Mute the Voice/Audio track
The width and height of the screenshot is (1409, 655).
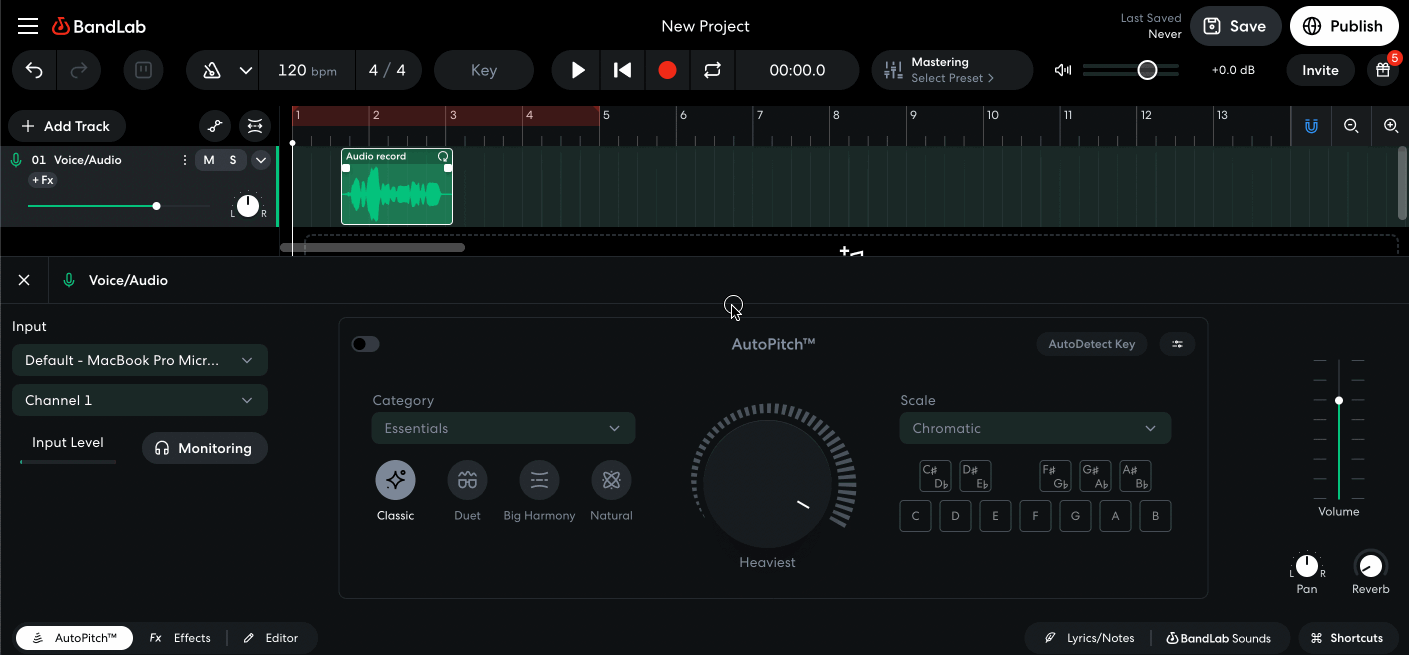(209, 160)
